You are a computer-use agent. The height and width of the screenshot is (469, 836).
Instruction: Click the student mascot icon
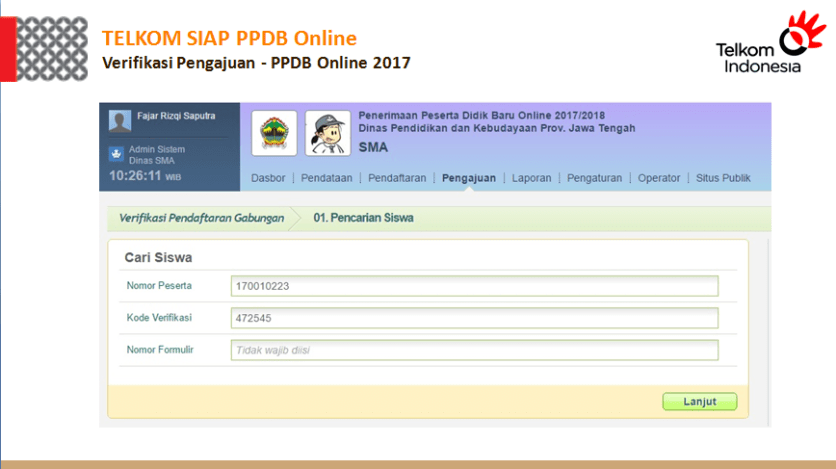[x=327, y=133]
